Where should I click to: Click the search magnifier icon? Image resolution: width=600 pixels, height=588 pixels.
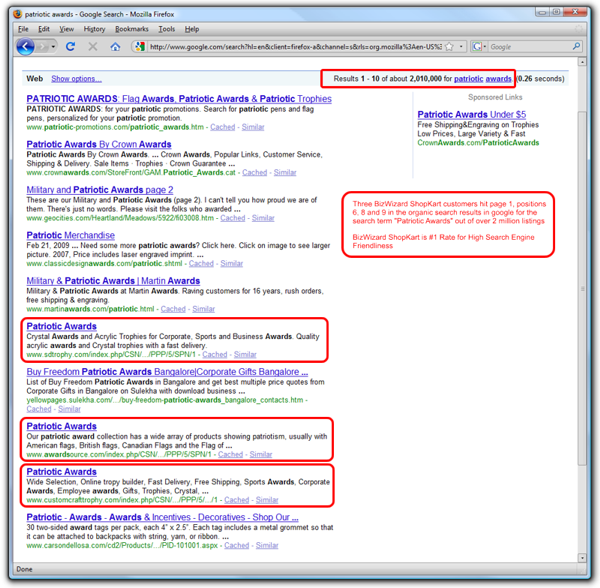(x=576, y=47)
